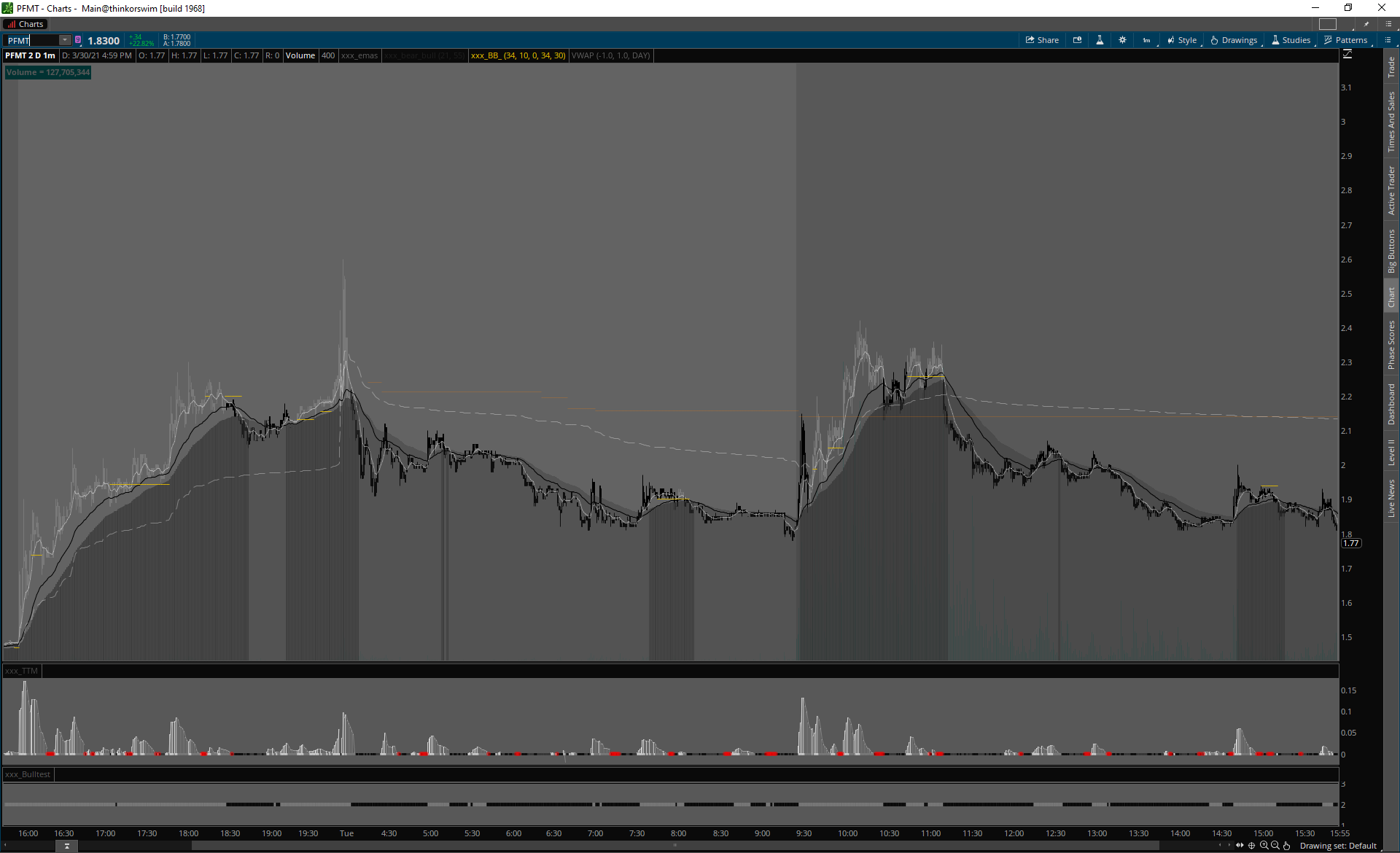Click the crosshair pan icon
This screenshot has height=853, width=1400.
click(x=1252, y=846)
